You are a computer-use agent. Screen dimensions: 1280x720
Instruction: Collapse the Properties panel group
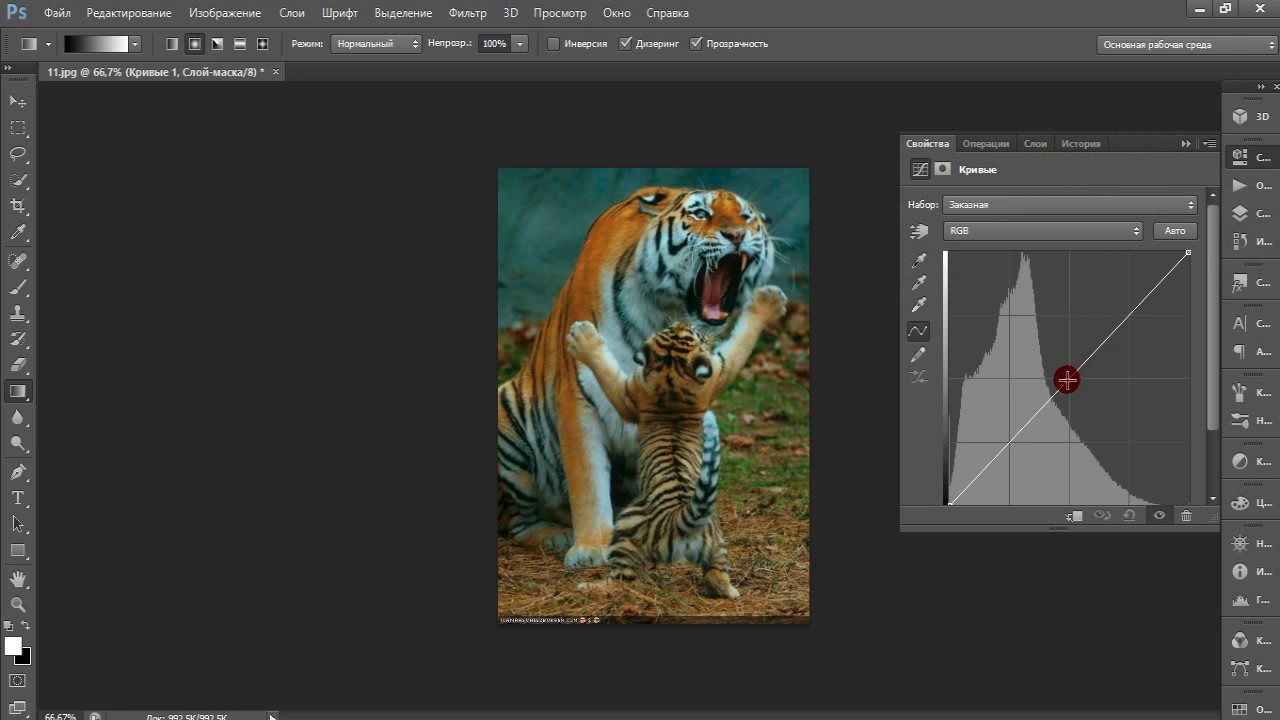pos(1186,144)
